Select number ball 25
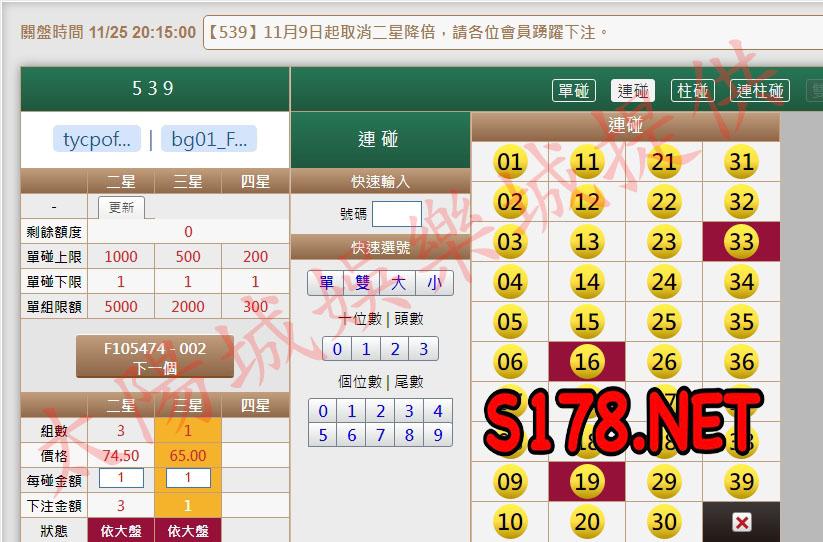823x542 pixels. pos(664,322)
